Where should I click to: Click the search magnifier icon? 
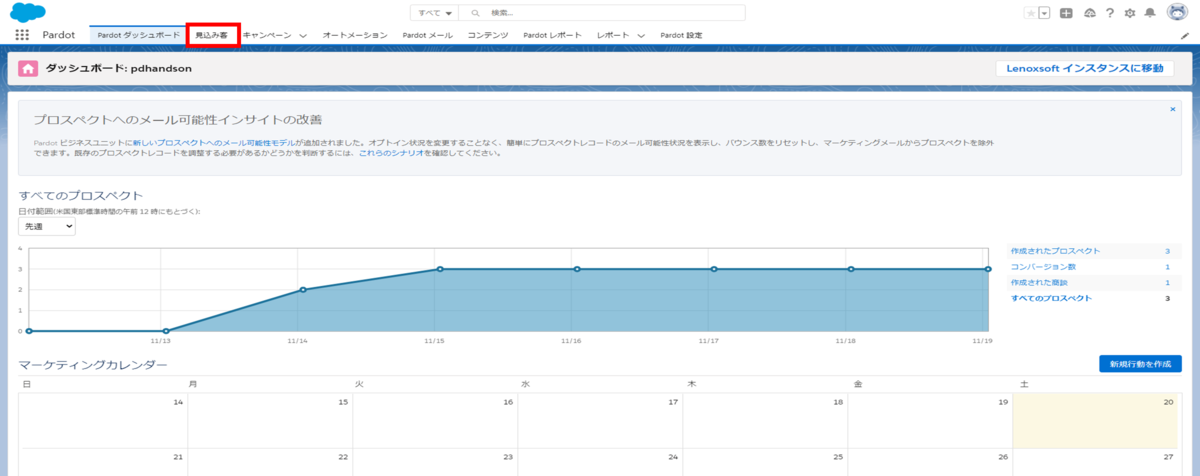tap(475, 13)
